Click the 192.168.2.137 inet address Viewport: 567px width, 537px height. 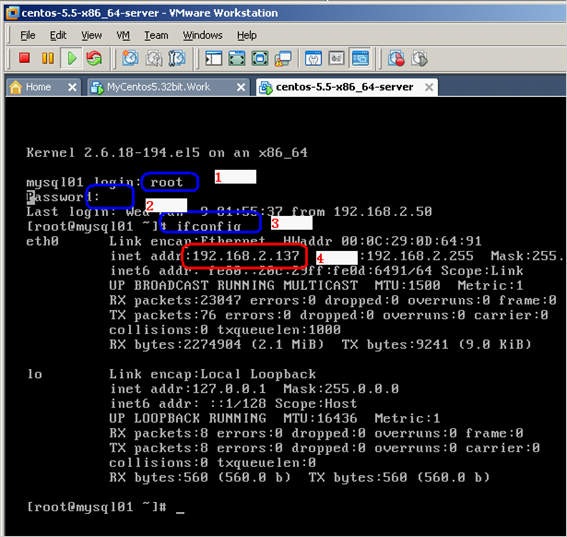coord(246,256)
